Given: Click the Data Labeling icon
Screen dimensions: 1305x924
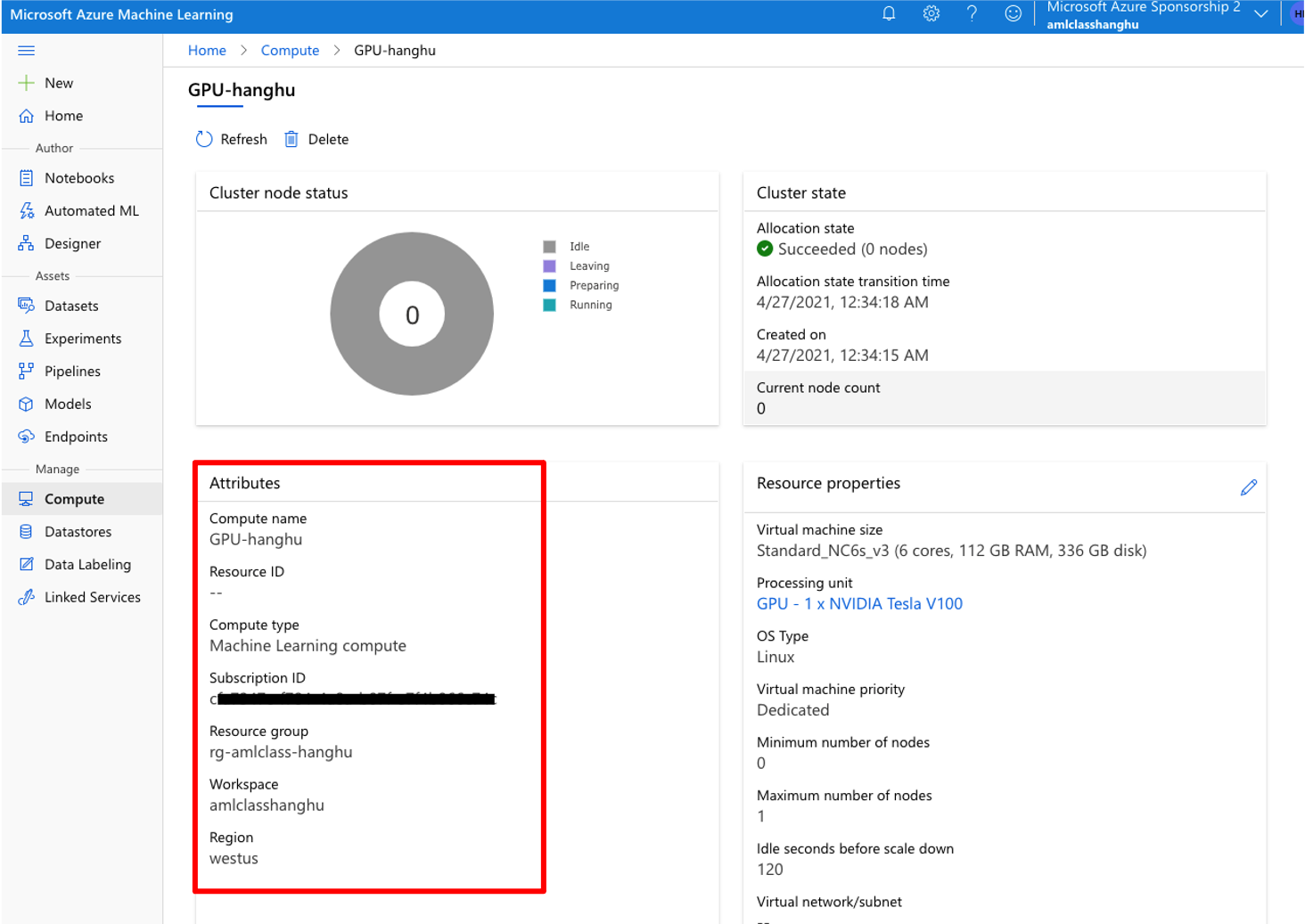Looking at the screenshot, I should coord(27,564).
